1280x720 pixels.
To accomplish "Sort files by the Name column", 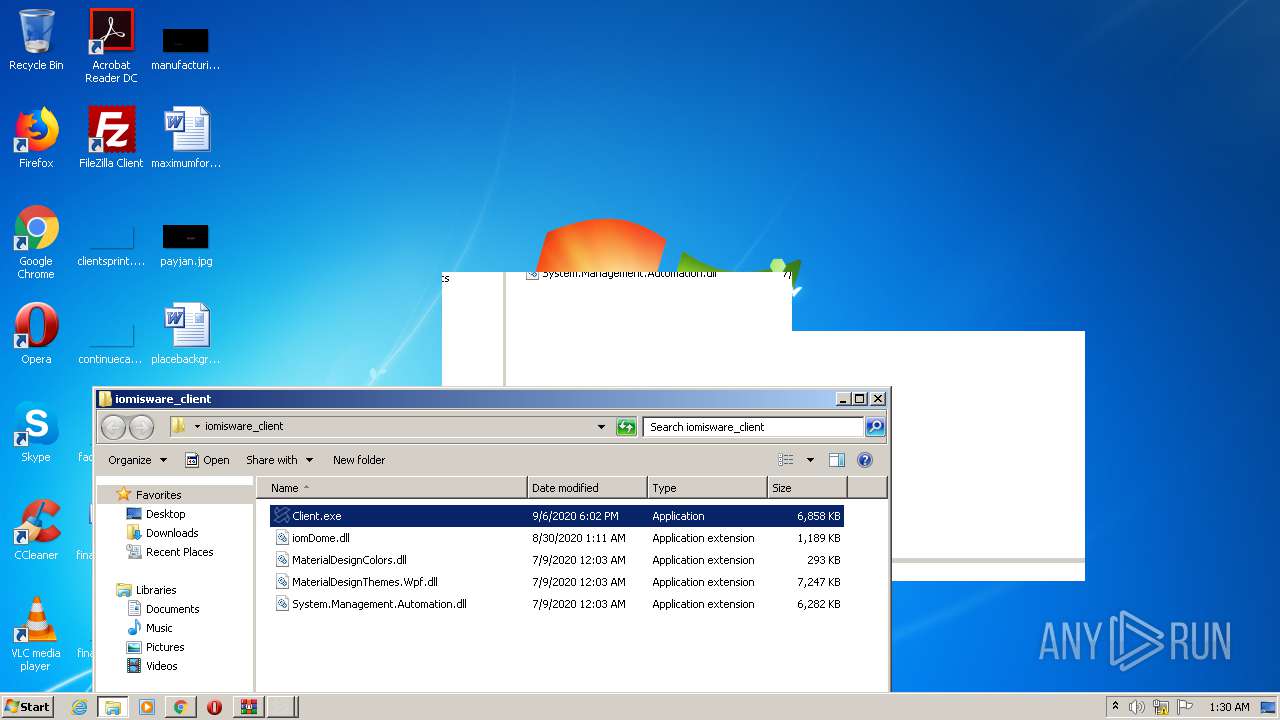I will tap(392, 488).
